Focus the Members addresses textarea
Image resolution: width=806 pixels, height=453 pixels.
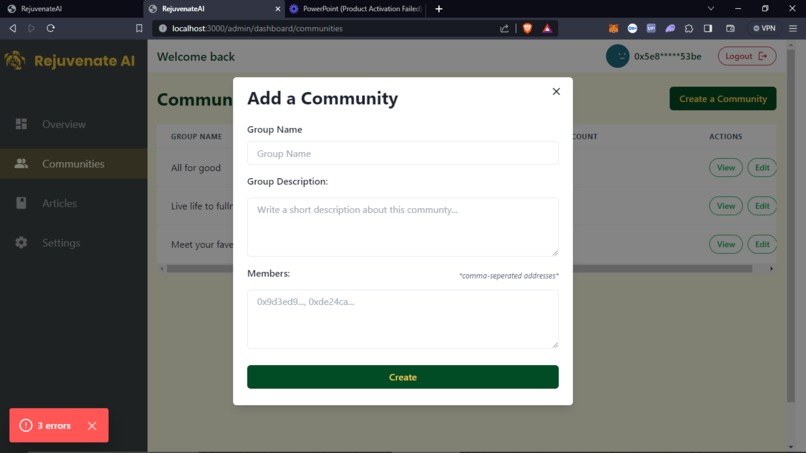pos(402,319)
